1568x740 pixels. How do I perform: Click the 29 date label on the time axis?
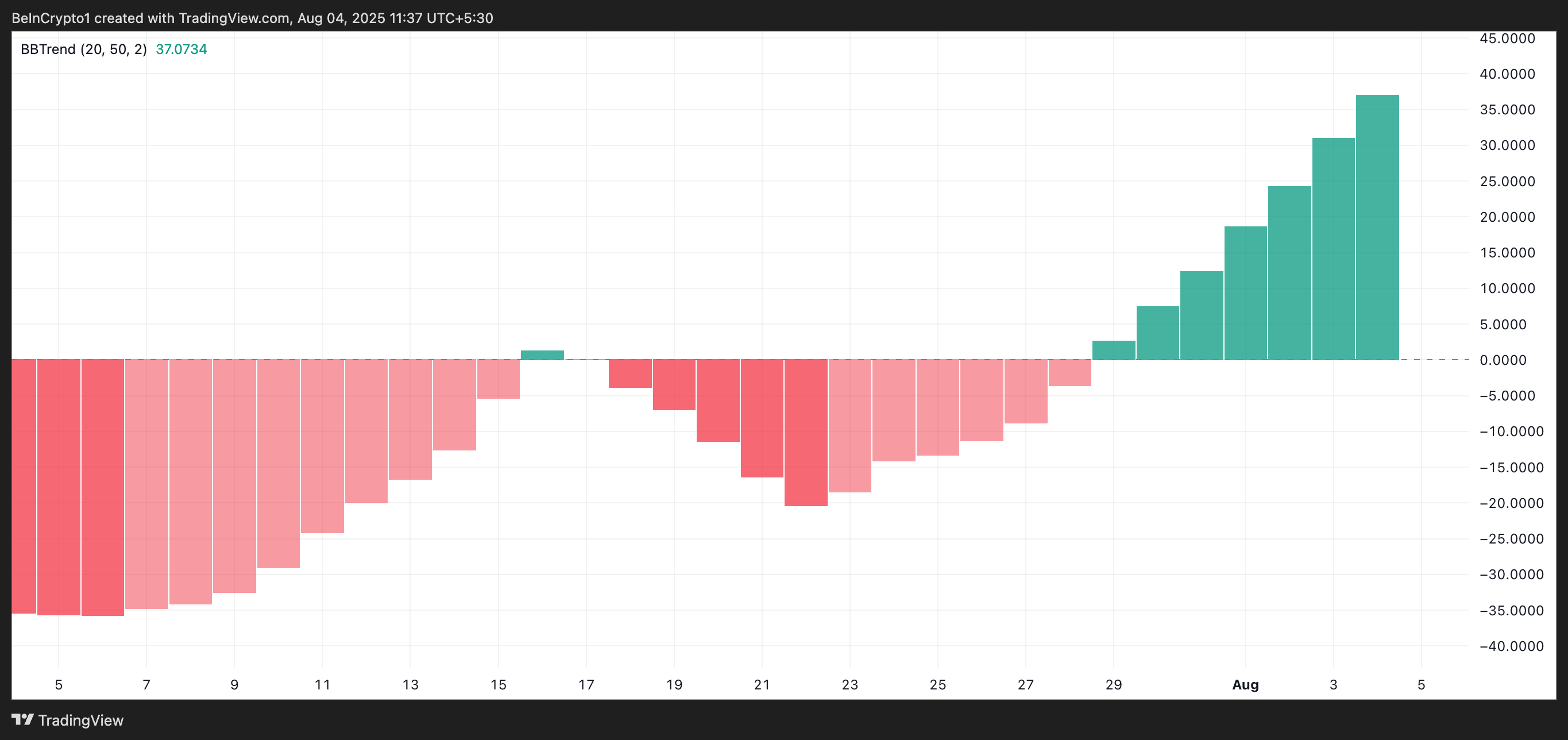click(x=1113, y=685)
